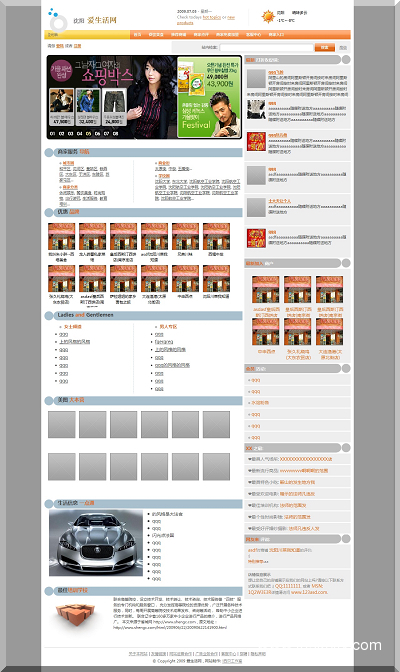Viewport: 400px width, 672px height.
Task: Click the last item in the orange navigation bar
Action: (x=276, y=35)
